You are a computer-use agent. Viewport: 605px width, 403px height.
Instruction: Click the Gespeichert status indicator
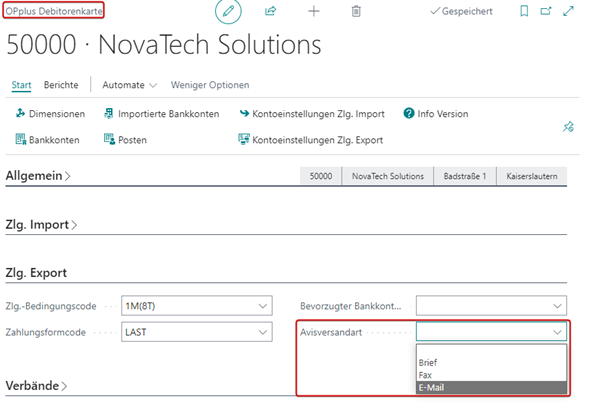coord(461,11)
